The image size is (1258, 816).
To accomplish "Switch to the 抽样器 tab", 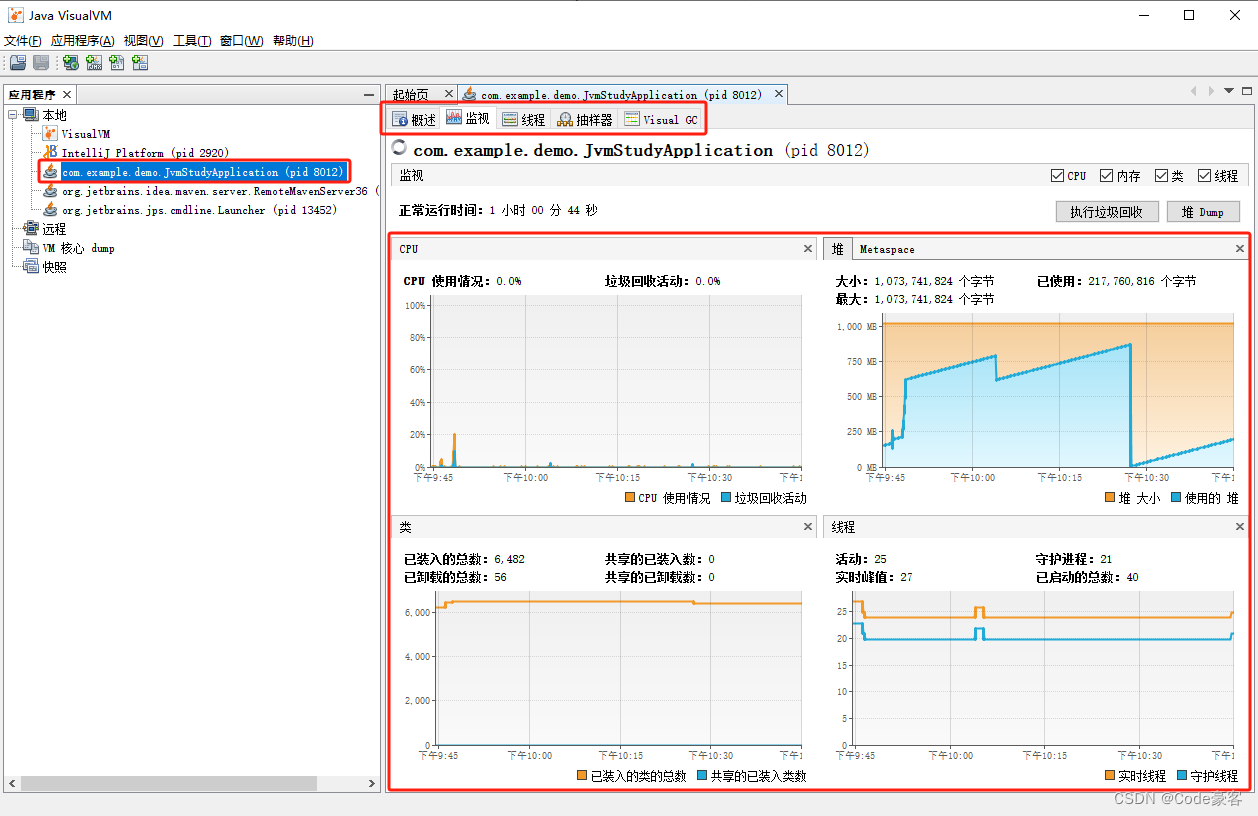I will point(585,120).
